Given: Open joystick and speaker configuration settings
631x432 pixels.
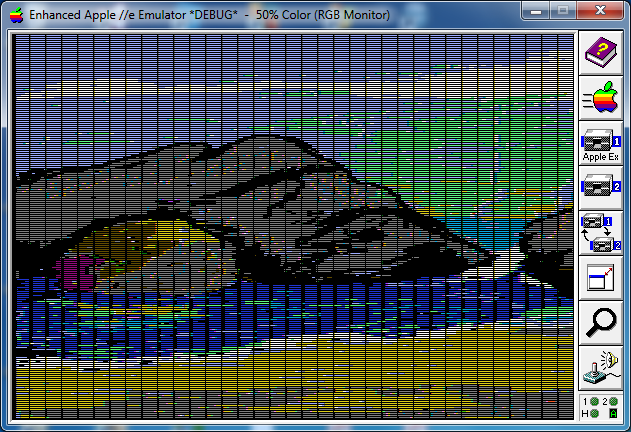Looking at the screenshot, I should (x=600, y=368).
